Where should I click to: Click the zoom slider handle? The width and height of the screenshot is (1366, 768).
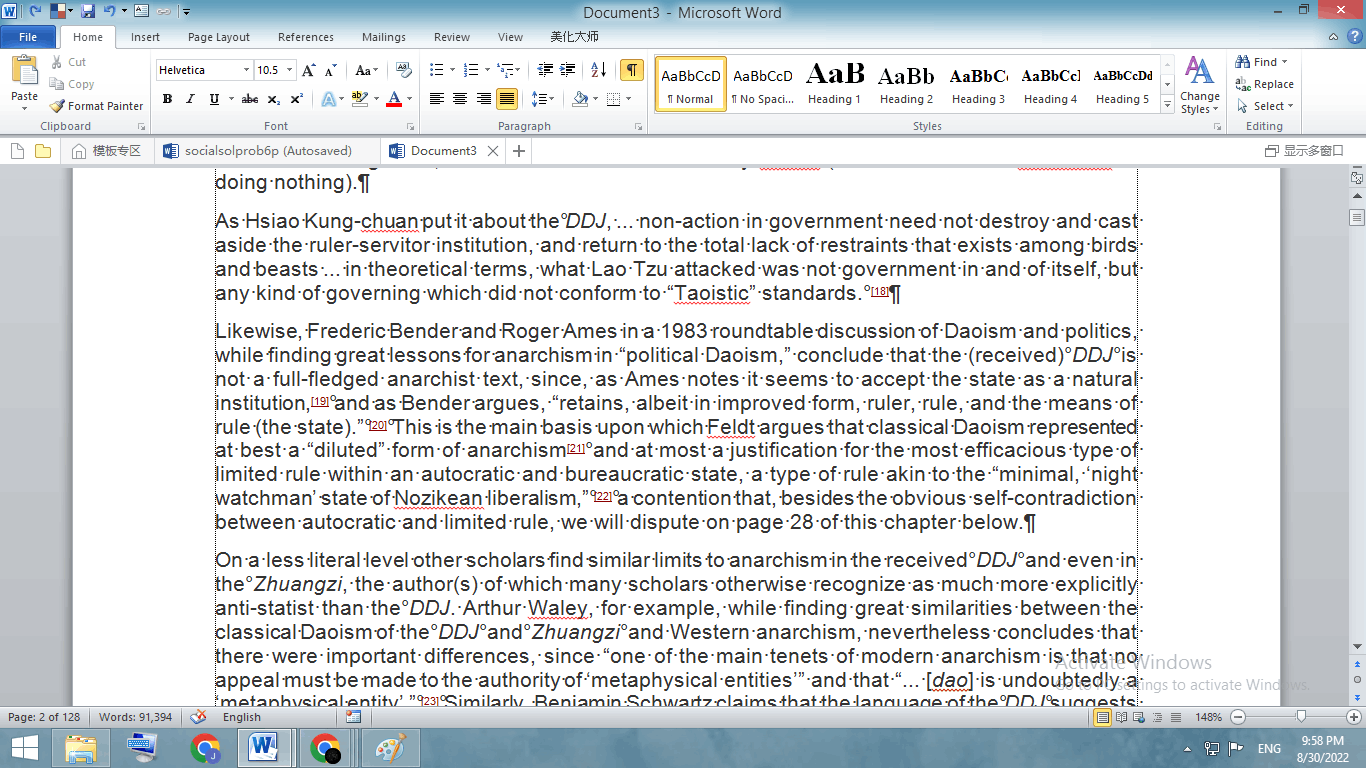[1301, 717]
